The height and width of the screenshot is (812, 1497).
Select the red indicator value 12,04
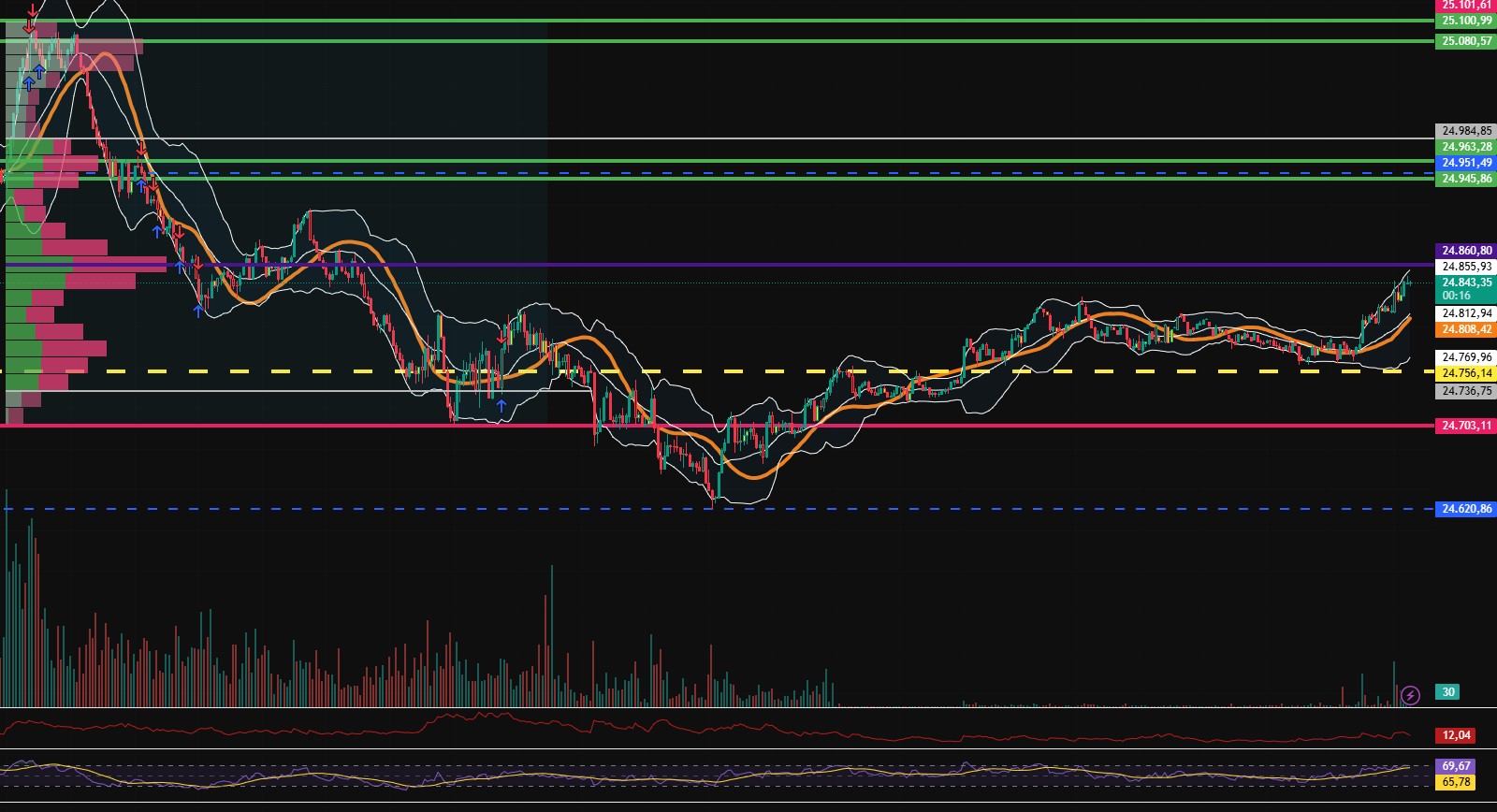point(1455,735)
